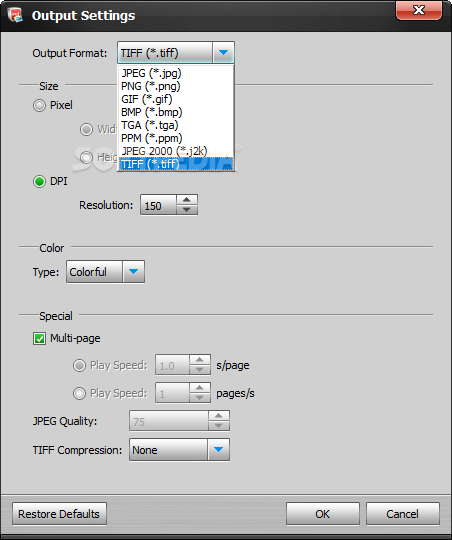Increase the Resolution with up arrow
Image resolution: width=452 pixels, height=540 pixels.
(x=187, y=200)
